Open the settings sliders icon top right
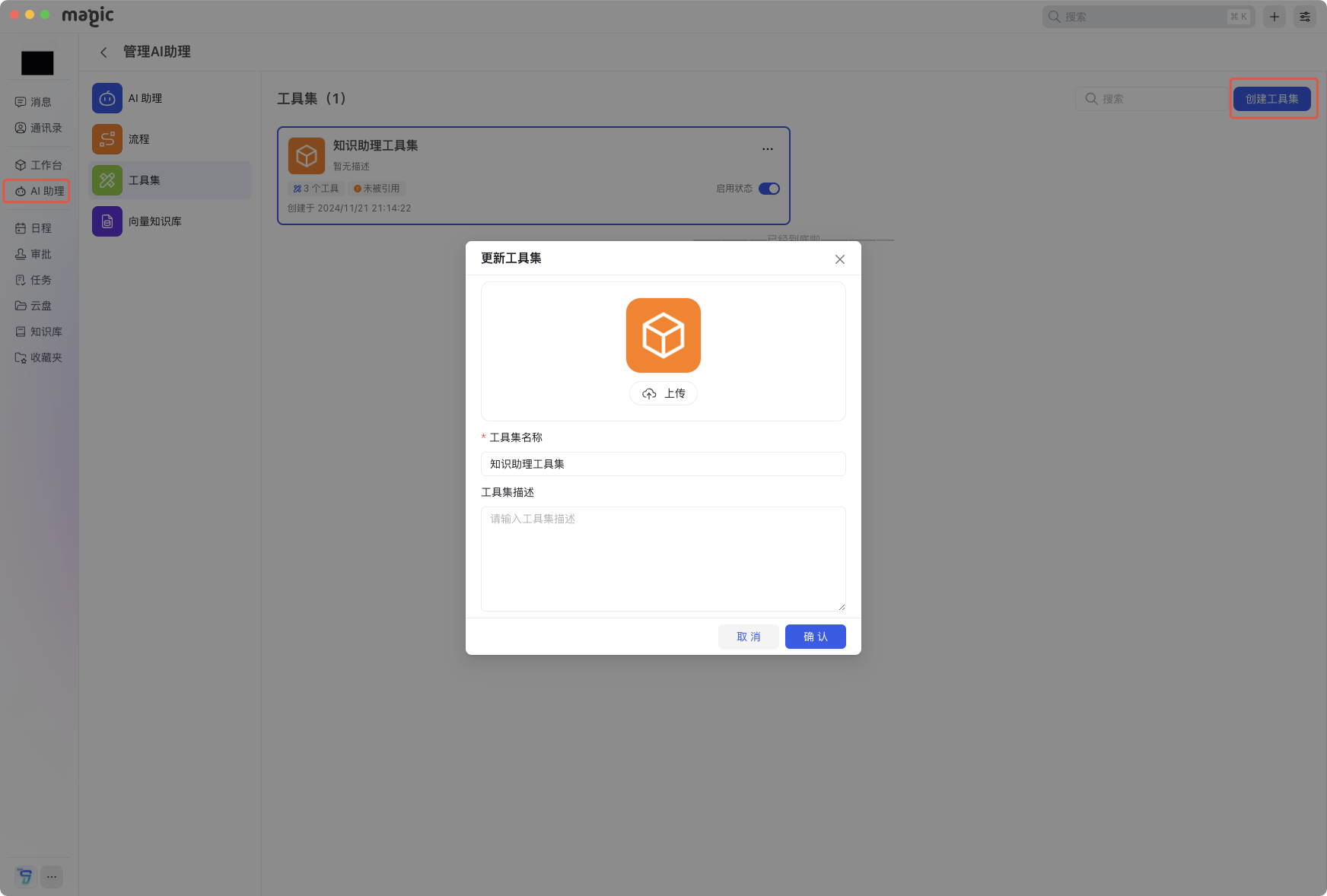Viewport: 1327px width, 896px height. [1305, 17]
